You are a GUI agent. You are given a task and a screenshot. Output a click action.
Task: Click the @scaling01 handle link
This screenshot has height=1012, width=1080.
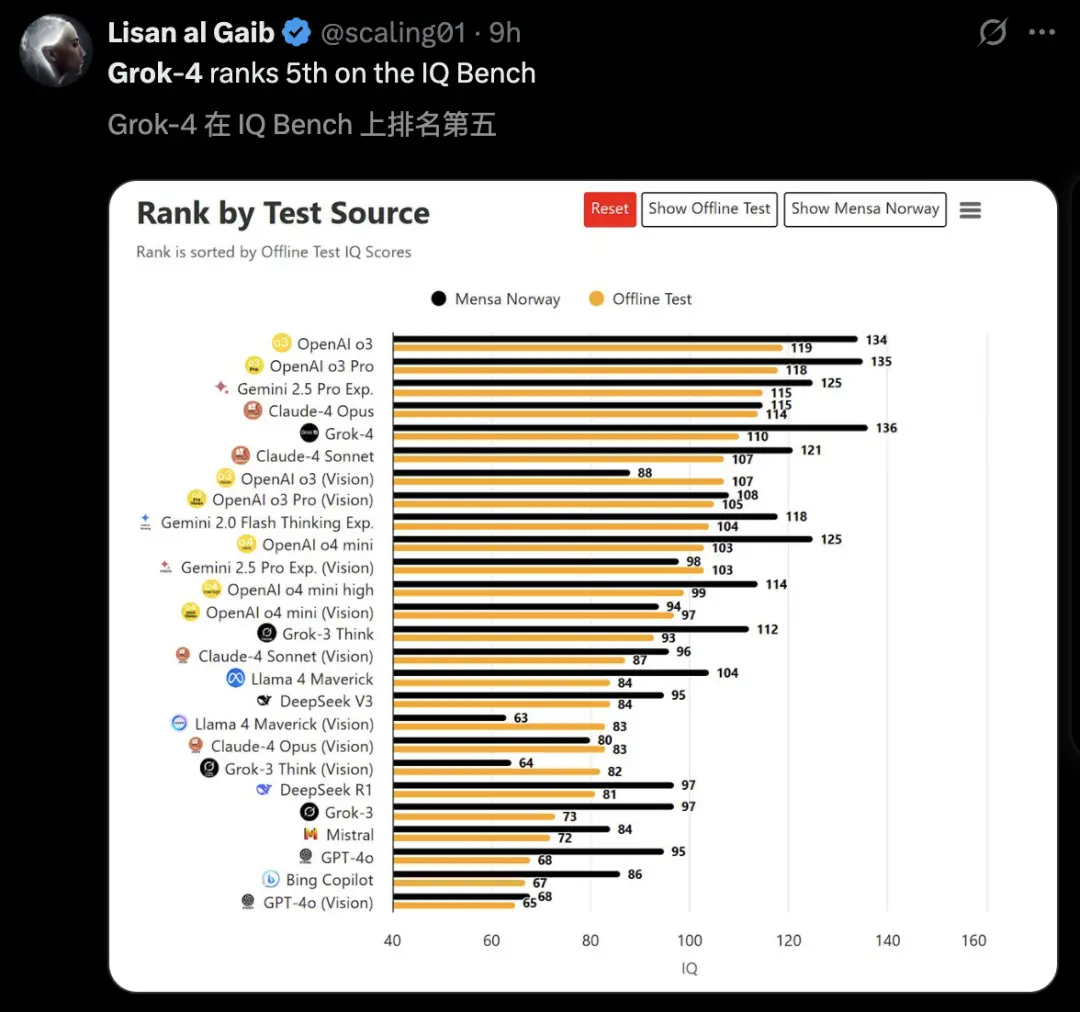click(x=393, y=33)
